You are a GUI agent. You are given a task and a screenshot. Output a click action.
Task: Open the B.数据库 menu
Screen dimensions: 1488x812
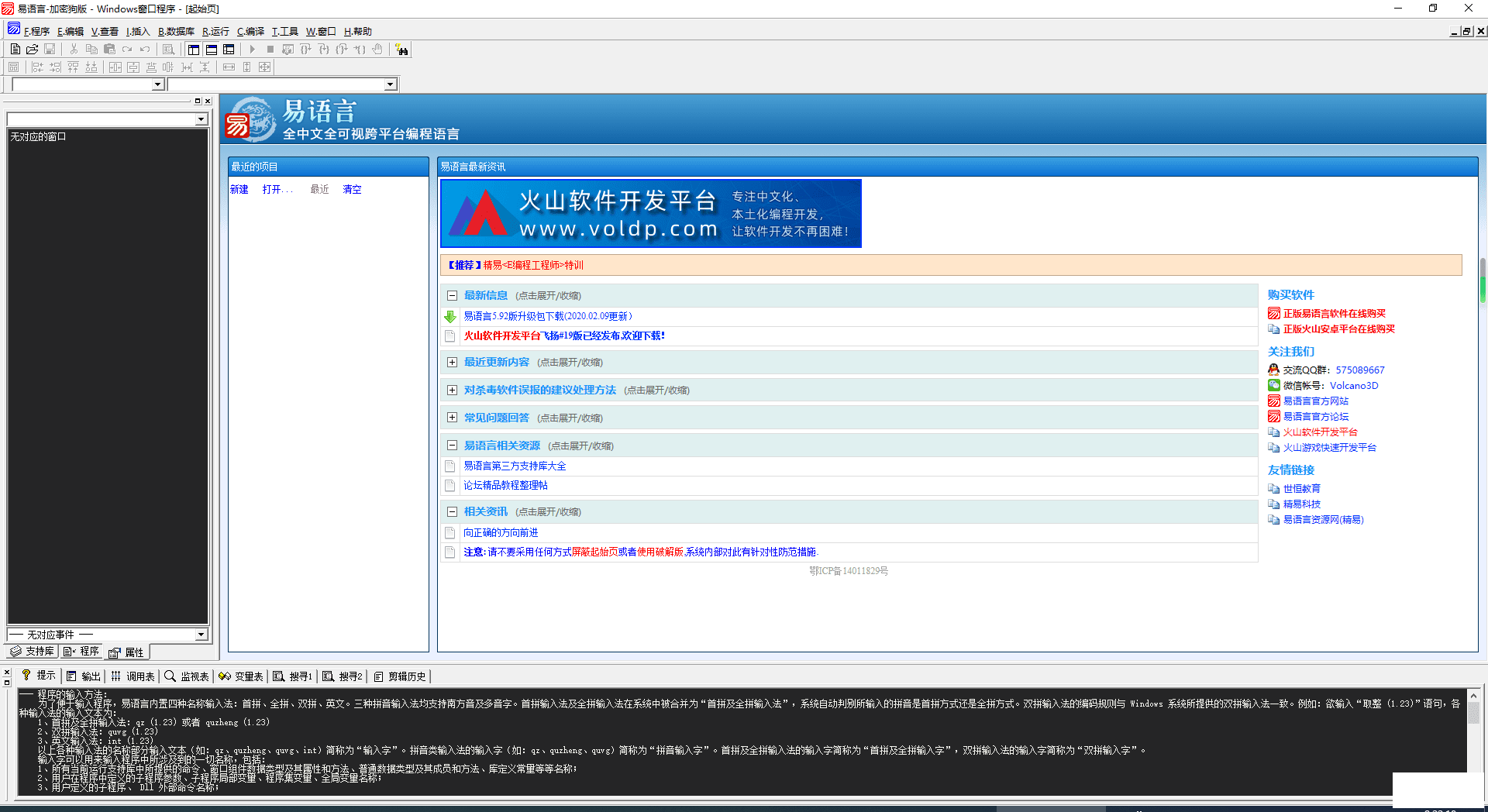coord(176,31)
